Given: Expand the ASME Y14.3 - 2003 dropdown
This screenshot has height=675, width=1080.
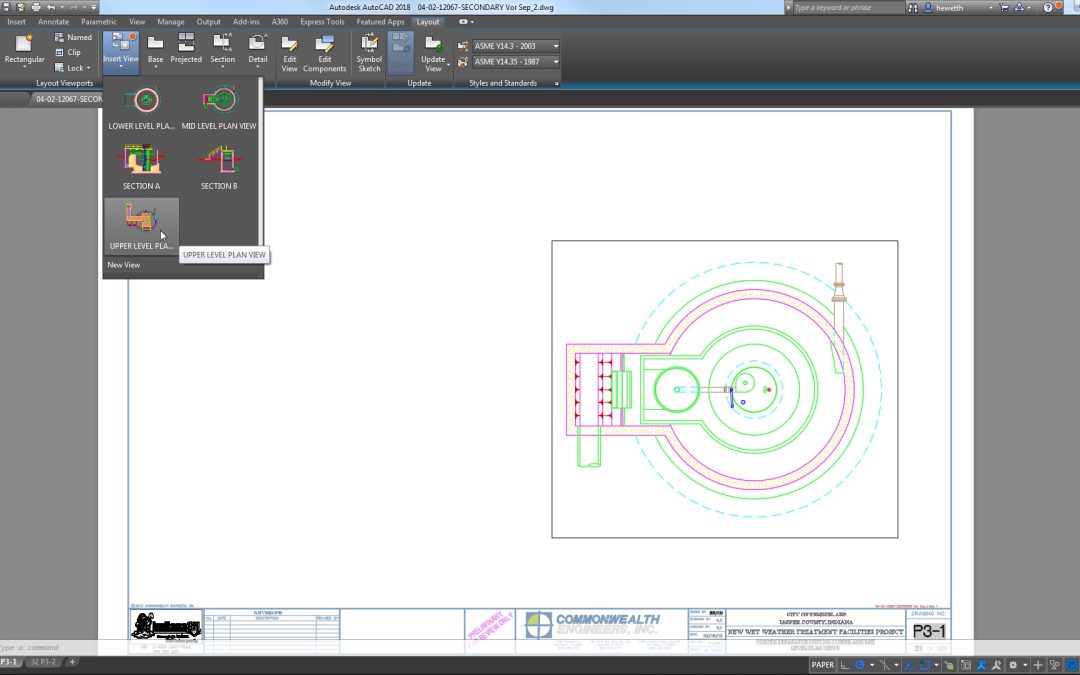Looking at the screenshot, I should (x=555, y=46).
